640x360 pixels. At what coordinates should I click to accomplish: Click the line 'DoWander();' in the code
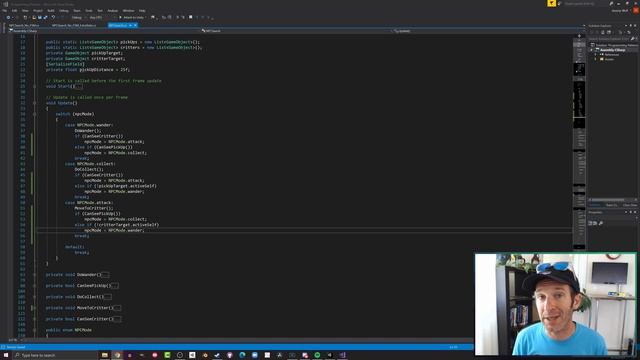click(x=88, y=131)
